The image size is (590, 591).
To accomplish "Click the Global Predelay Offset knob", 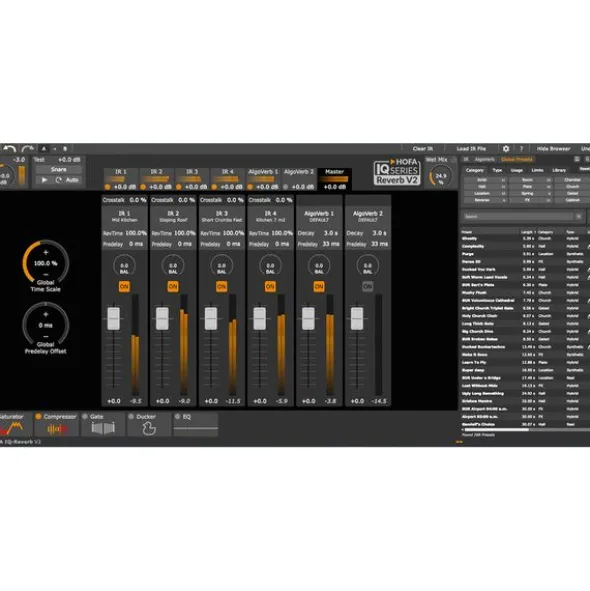I will (46, 324).
